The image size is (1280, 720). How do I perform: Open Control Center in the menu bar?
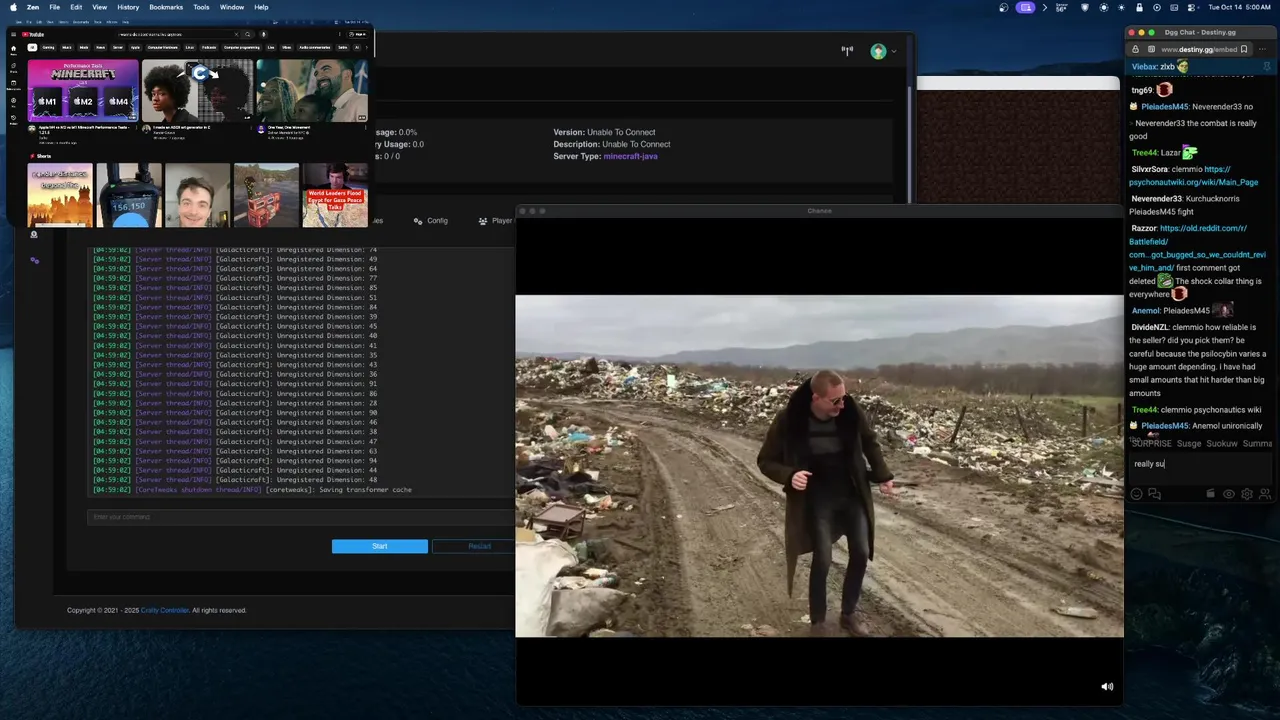(x=1191, y=7)
